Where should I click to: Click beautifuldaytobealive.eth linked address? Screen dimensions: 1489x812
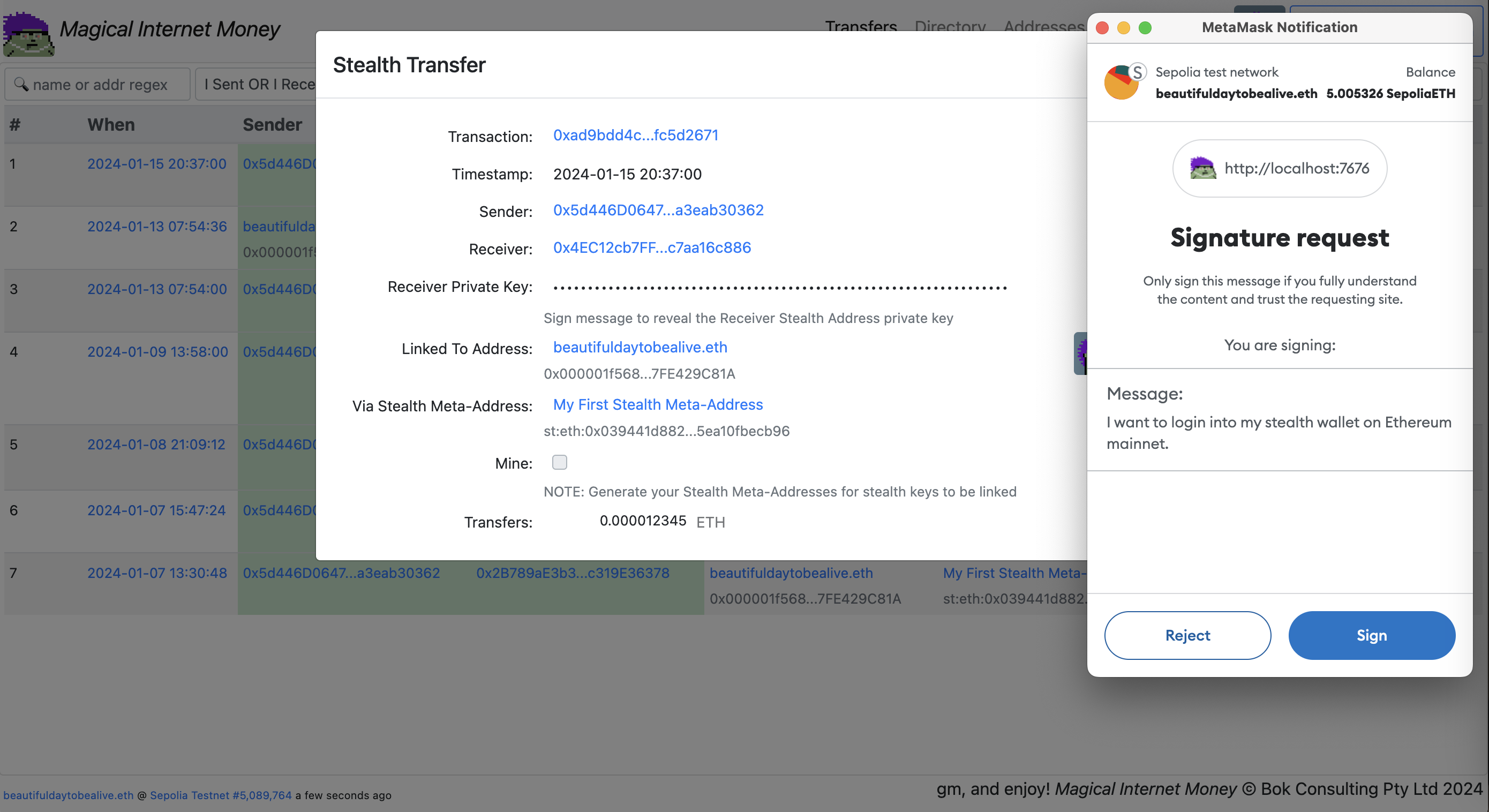640,348
